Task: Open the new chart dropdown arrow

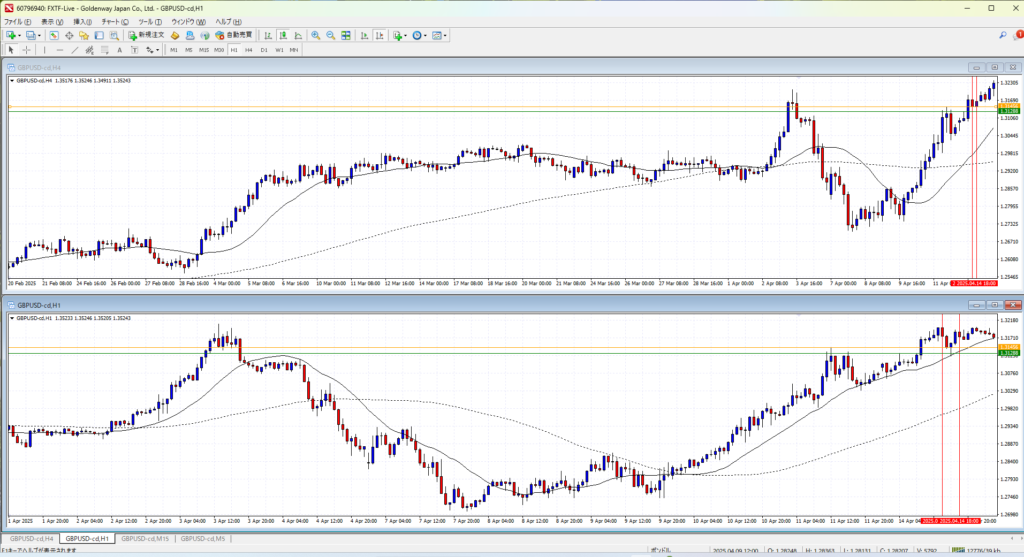Action: pos(21,35)
